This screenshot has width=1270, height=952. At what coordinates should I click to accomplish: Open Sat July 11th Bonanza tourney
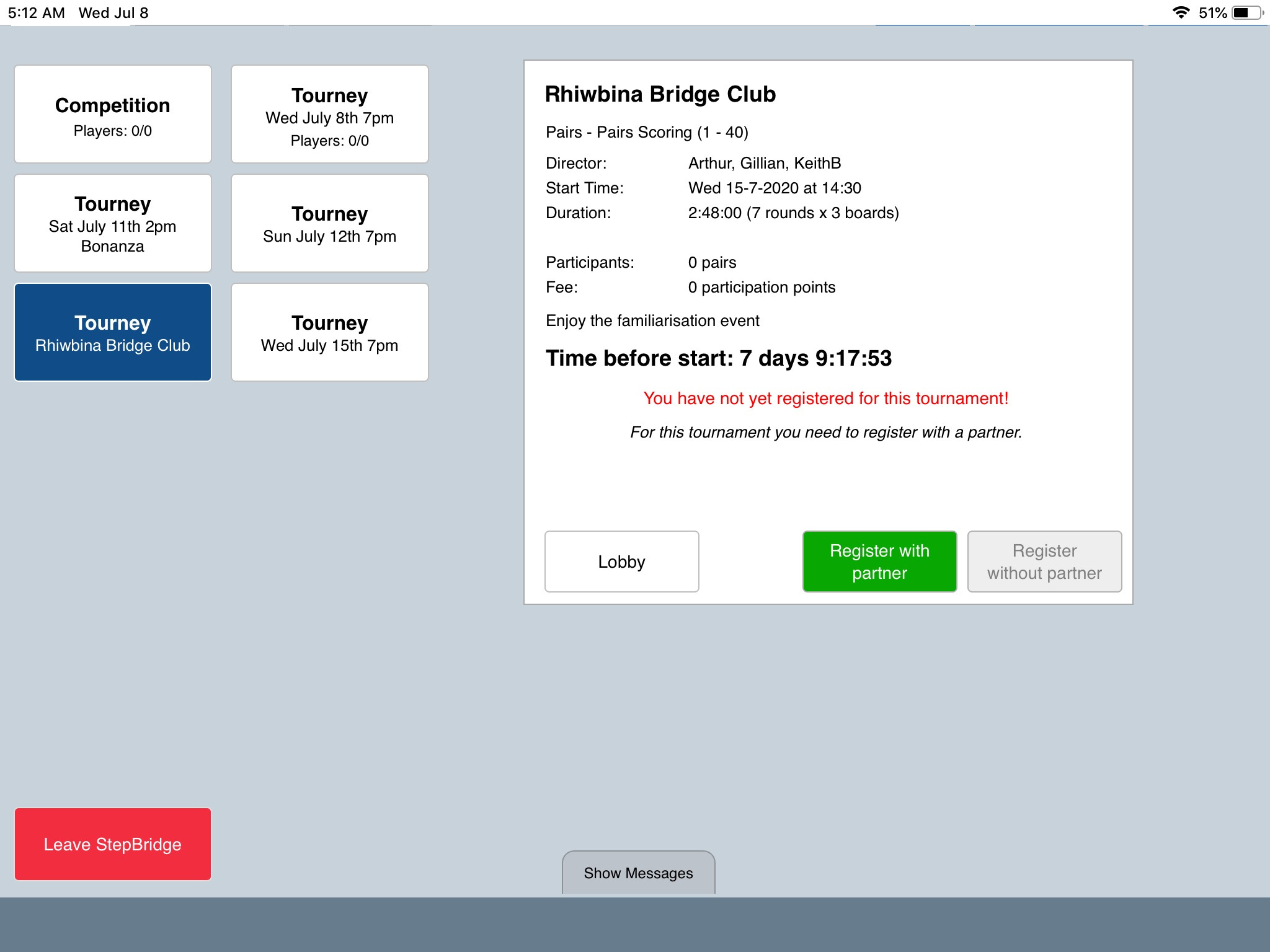click(112, 224)
